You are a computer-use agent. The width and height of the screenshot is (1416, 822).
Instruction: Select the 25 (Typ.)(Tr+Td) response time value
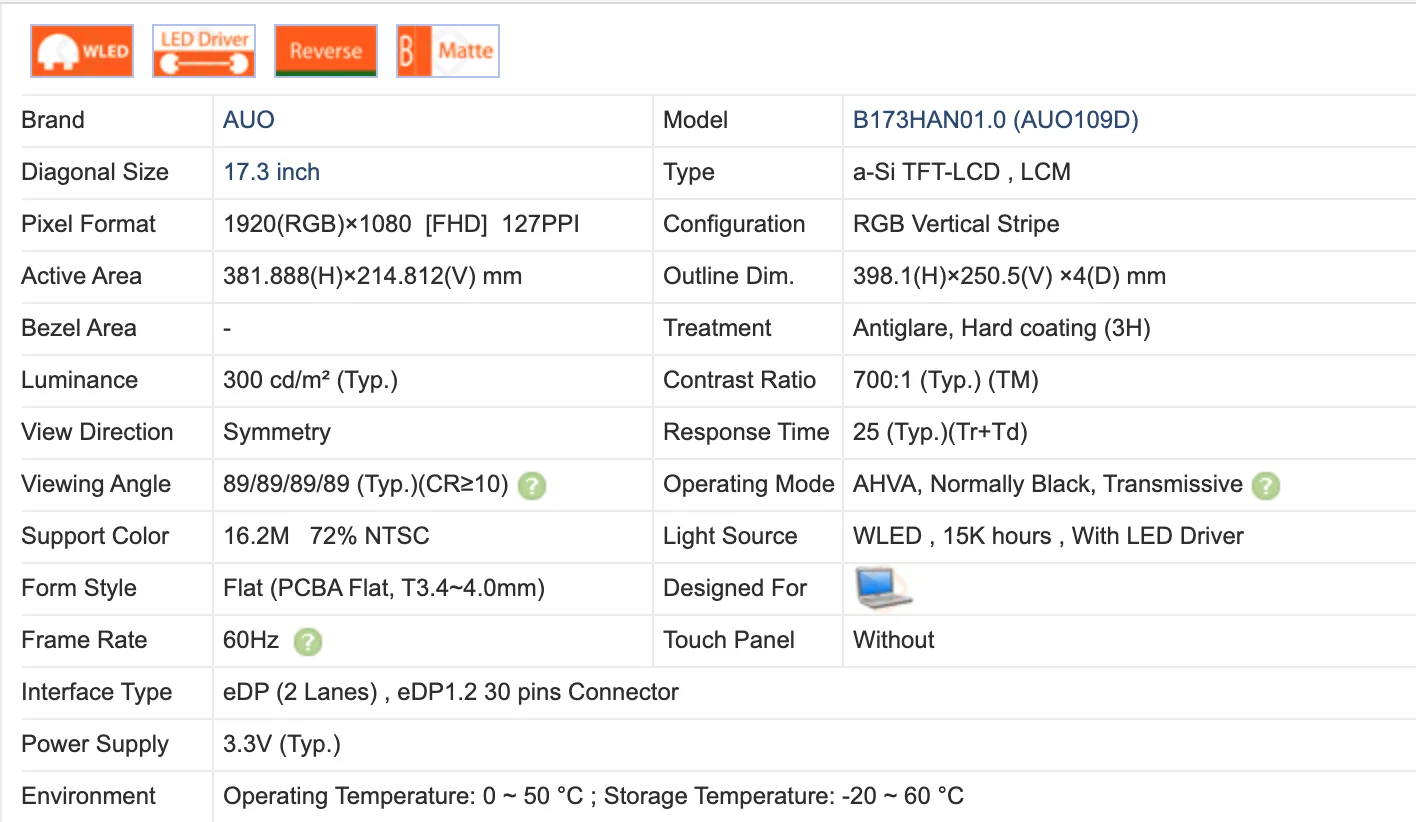click(x=941, y=432)
